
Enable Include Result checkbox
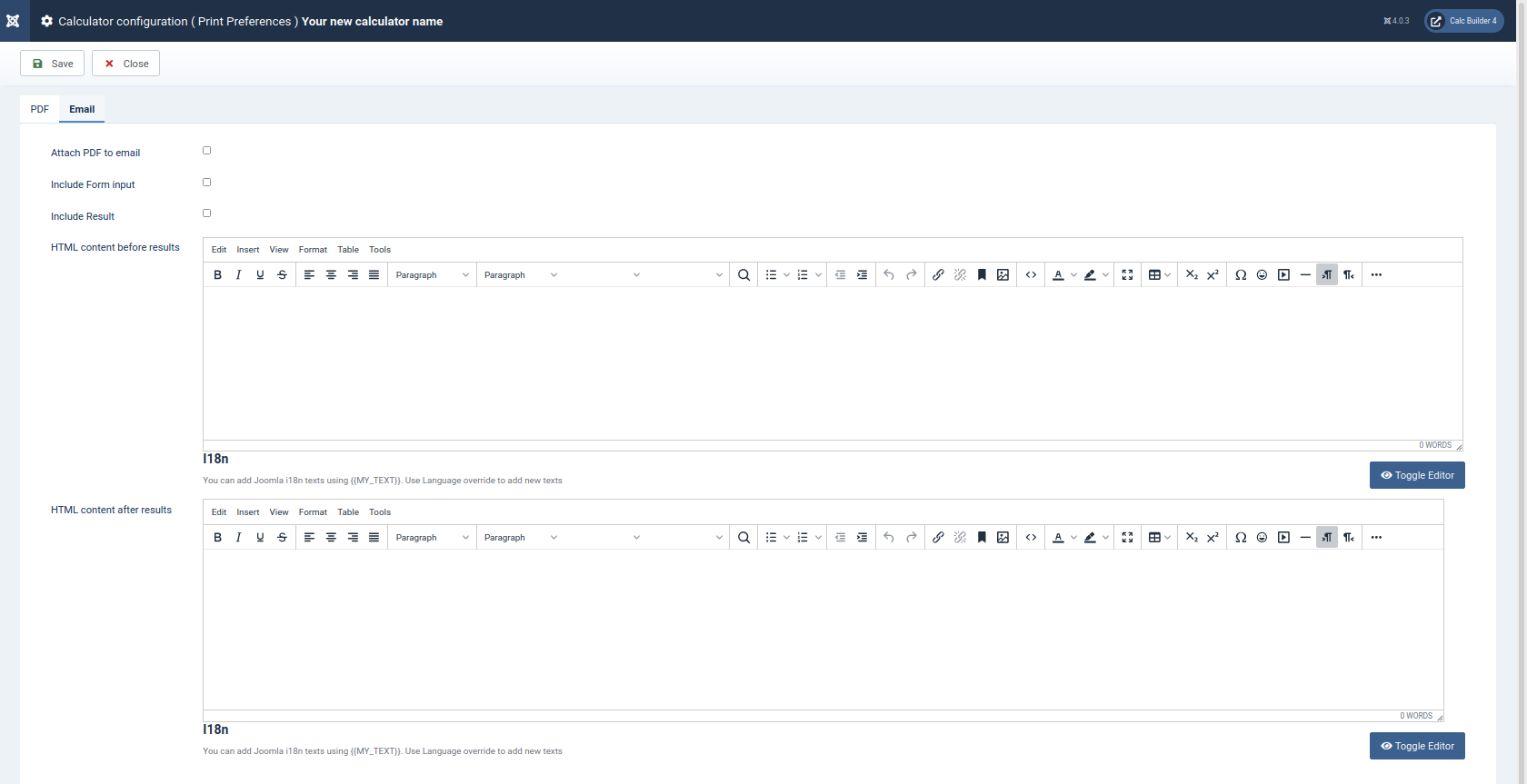[x=206, y=213]
